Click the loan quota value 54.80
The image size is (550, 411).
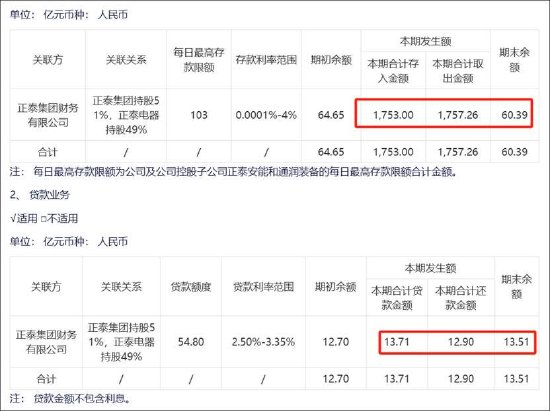[191, 342]
